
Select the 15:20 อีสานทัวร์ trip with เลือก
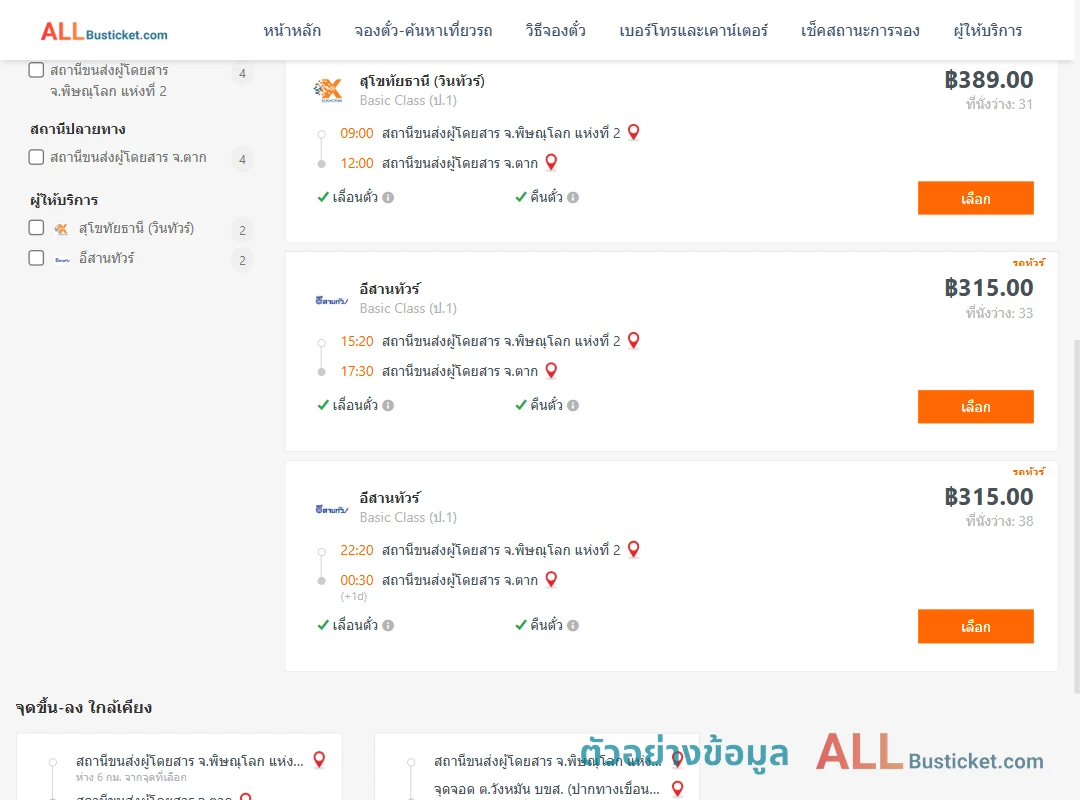click(975, 407)
